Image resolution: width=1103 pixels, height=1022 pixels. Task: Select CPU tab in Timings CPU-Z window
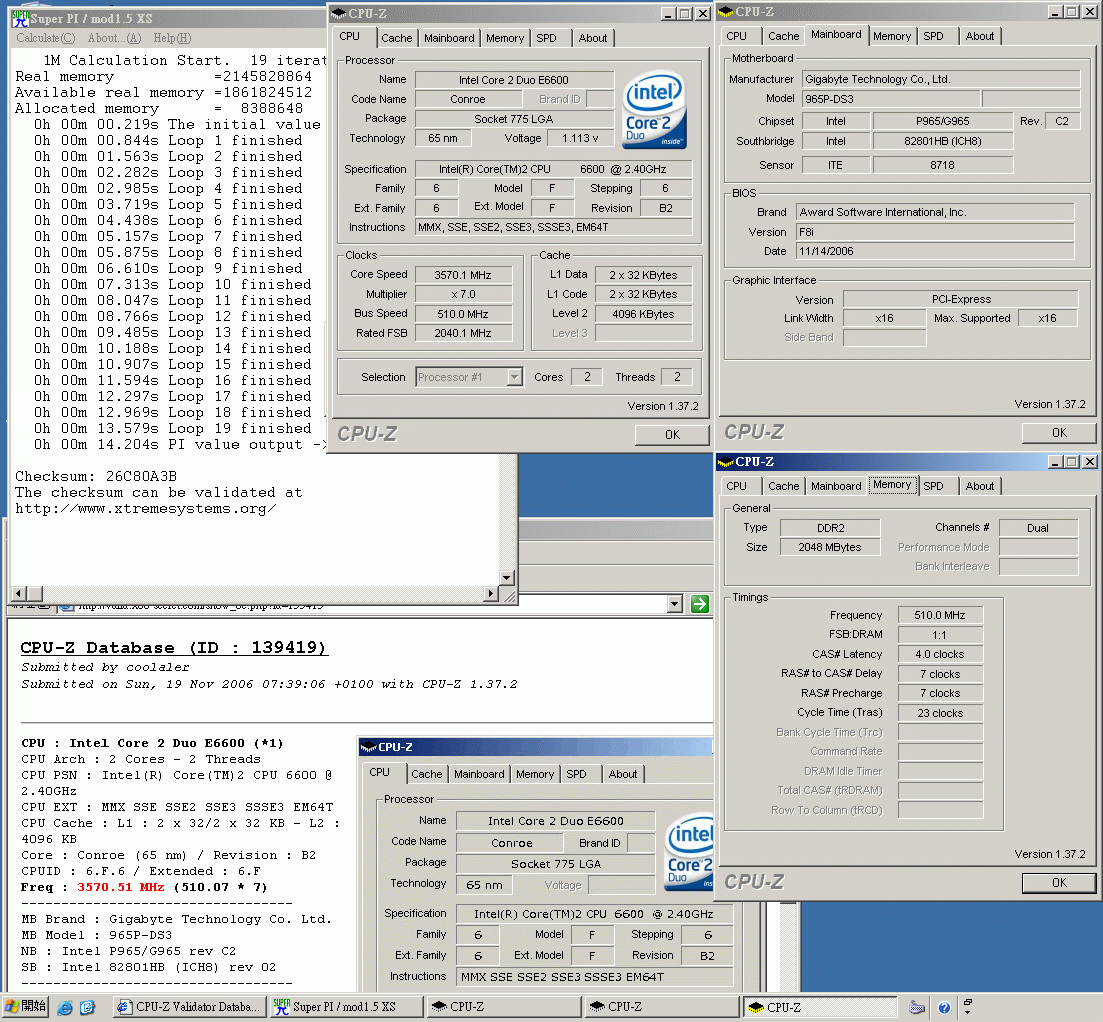[737, 486]
